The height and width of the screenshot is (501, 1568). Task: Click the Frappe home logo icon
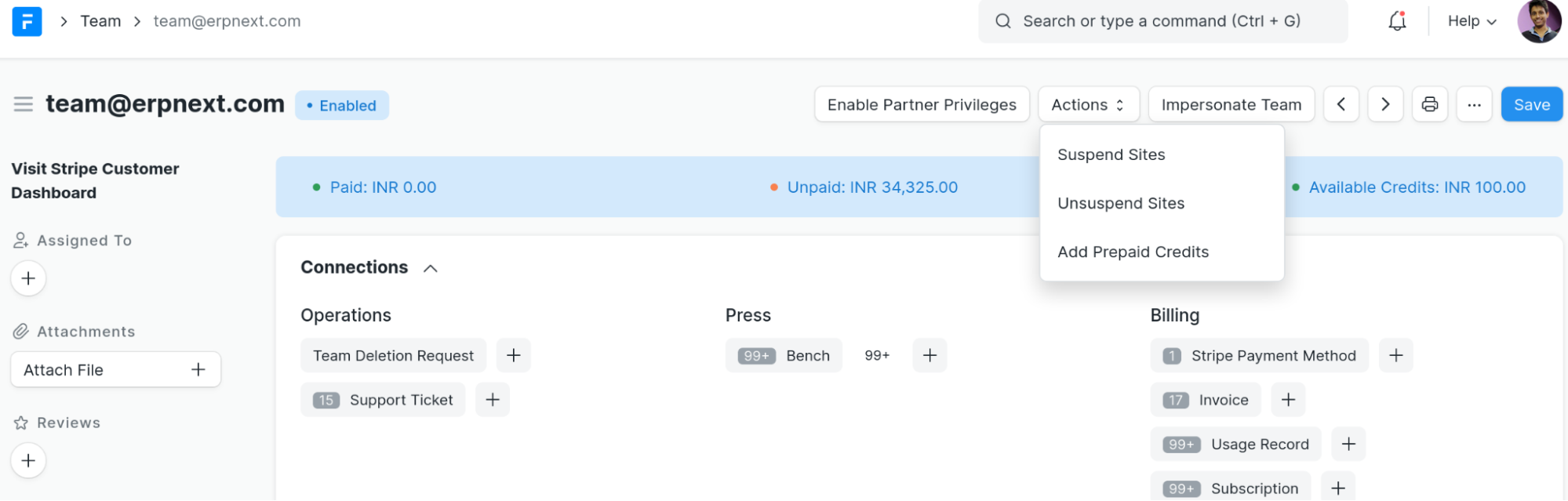point(27,21)
